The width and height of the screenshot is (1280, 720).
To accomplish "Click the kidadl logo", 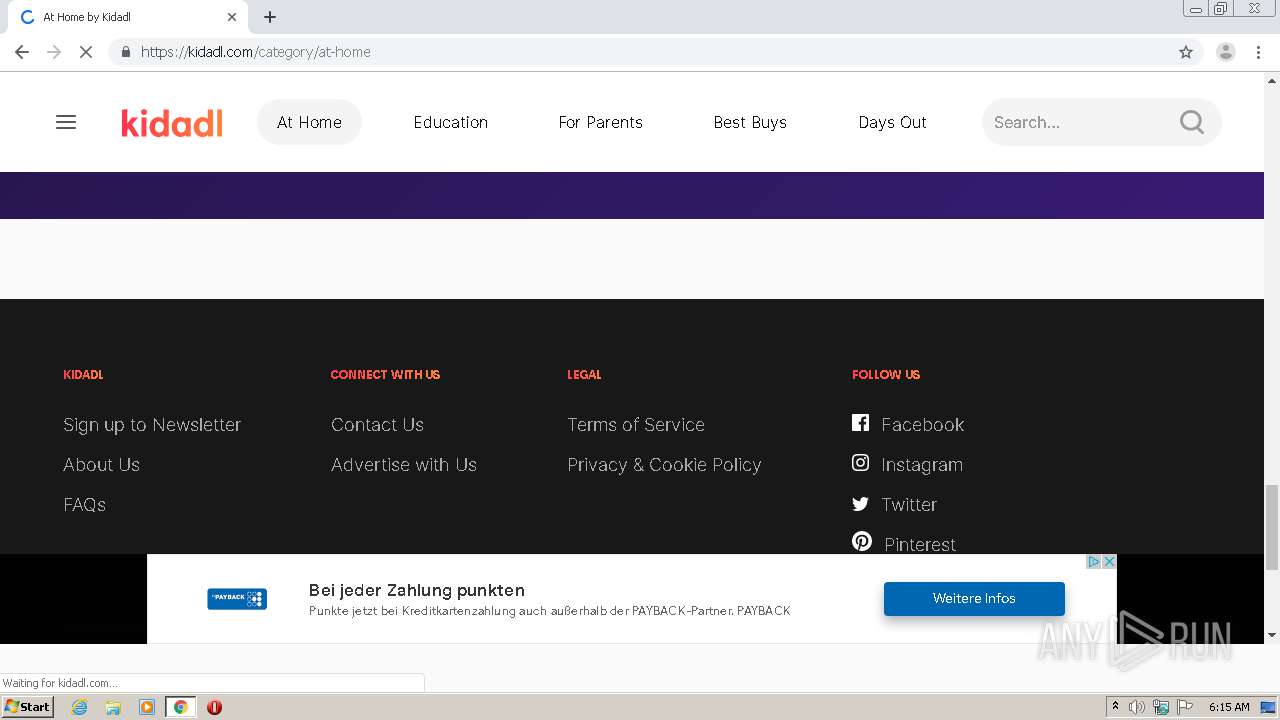I will click(x=172, y=122).
